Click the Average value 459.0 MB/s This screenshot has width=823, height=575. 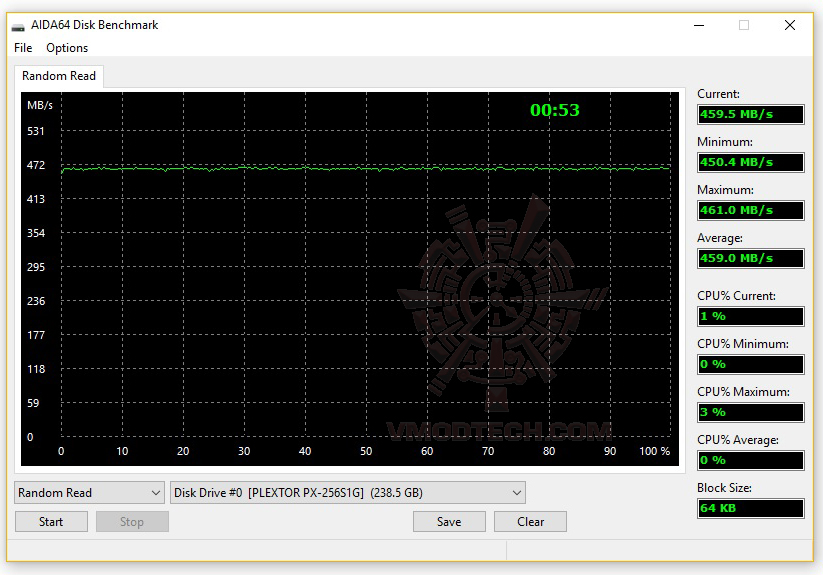(x=751, y=258)
